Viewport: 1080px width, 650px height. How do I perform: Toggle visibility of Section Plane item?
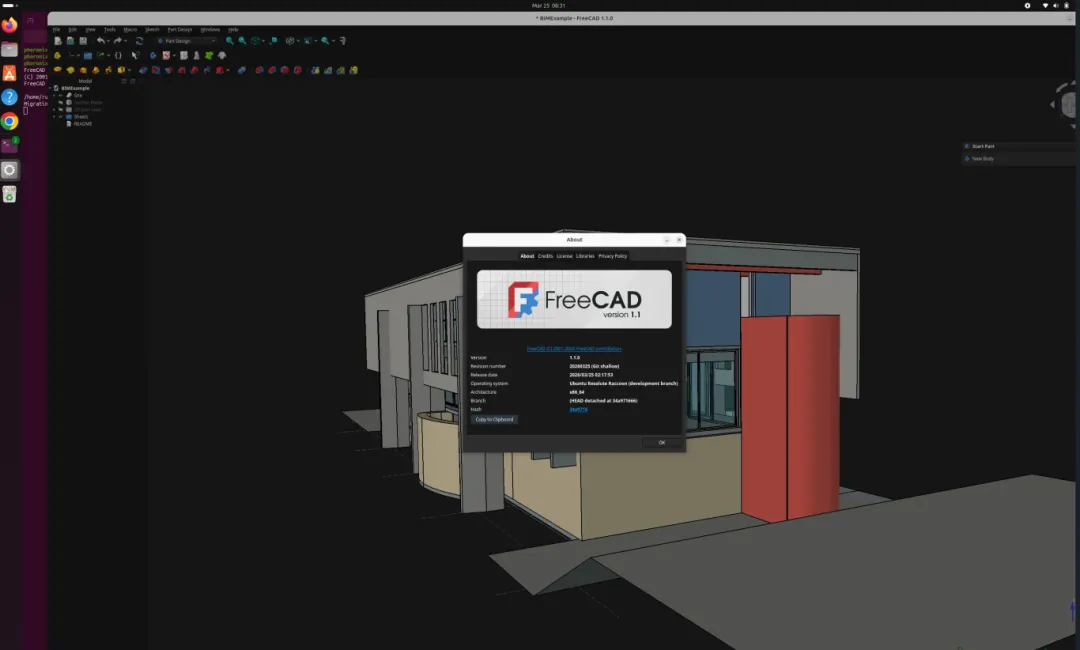pyautogui.click(x=61, y=102)
